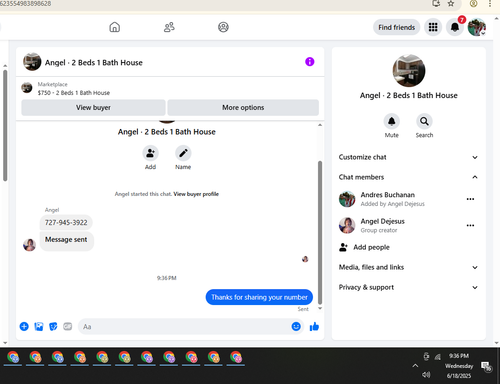
Task: Open the last Chrome taskbar icon
Action: pyautogui.click(x=236, y=358)
